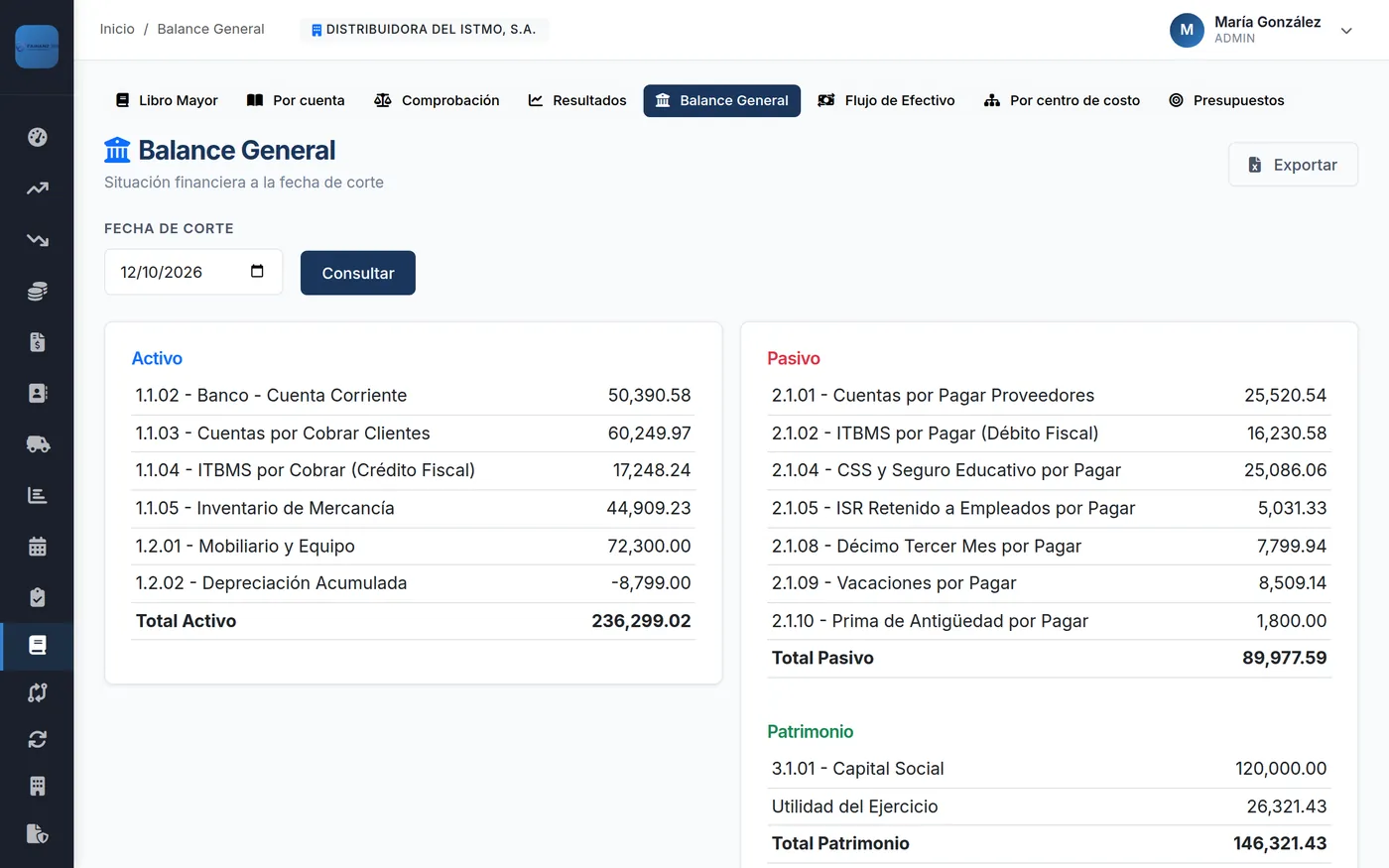
Task: Click the Banco - Cuenta Corriente row label
Action: coord(272,395)
